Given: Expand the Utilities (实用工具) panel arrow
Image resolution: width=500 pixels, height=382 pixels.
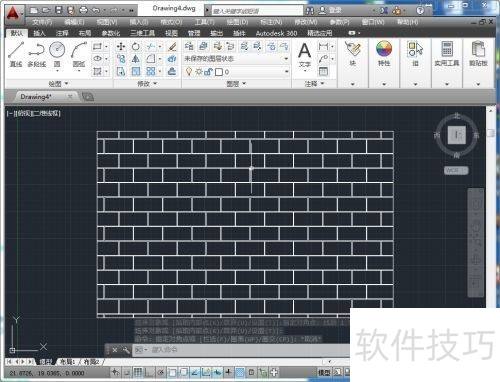Looking at the screenshot, I should coord(447,84).
